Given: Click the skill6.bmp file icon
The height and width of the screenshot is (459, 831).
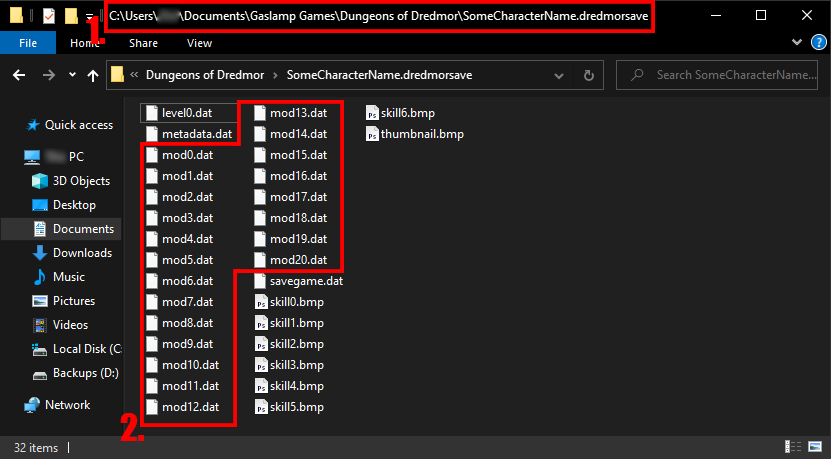Looking at the screenshot, I should click(372, 113).
